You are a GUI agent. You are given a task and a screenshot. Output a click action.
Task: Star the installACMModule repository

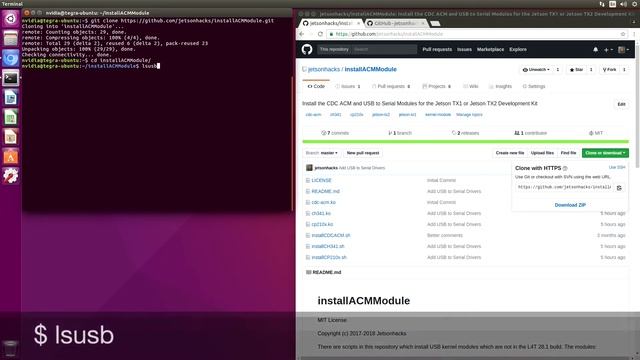pos(576,70)
